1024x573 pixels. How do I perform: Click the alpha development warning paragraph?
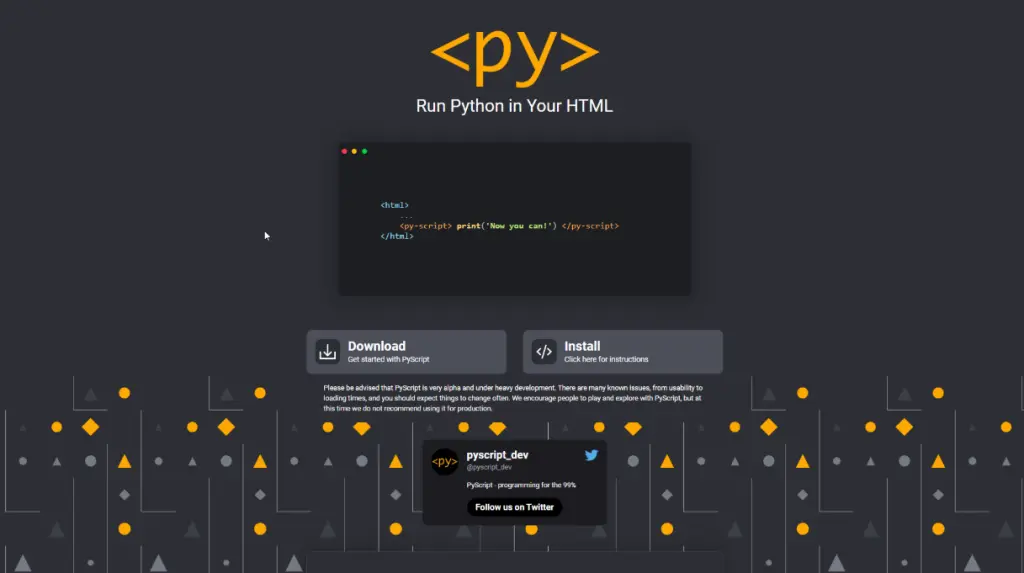click(x=513, y=397)
